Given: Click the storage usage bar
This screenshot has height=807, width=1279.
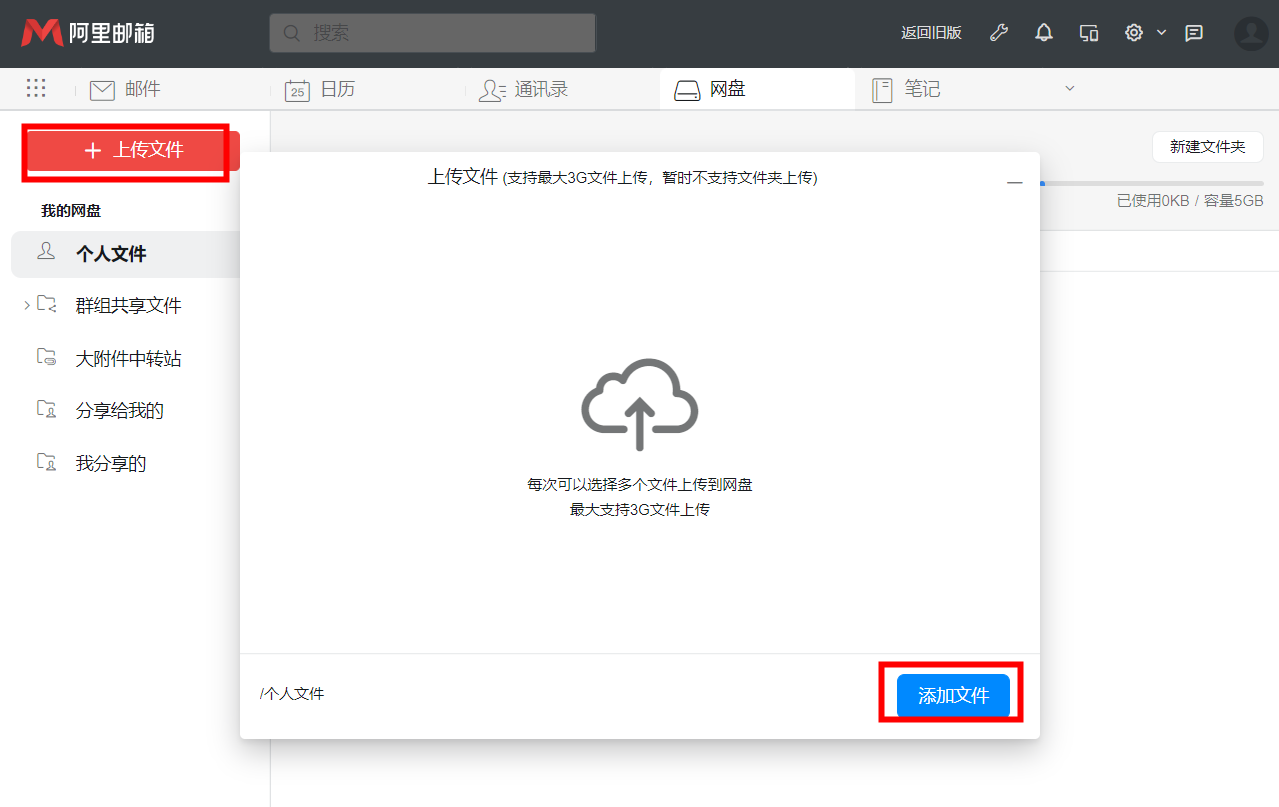Looking at the screenshot, I should tap(1151, 183).
